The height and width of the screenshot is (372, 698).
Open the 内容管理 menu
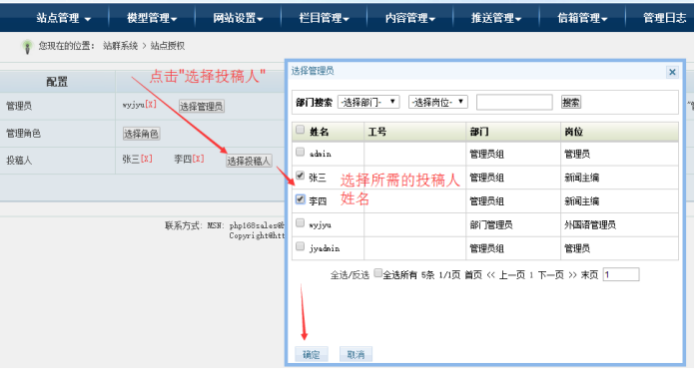pyautogui.click(x=410, y=18)
